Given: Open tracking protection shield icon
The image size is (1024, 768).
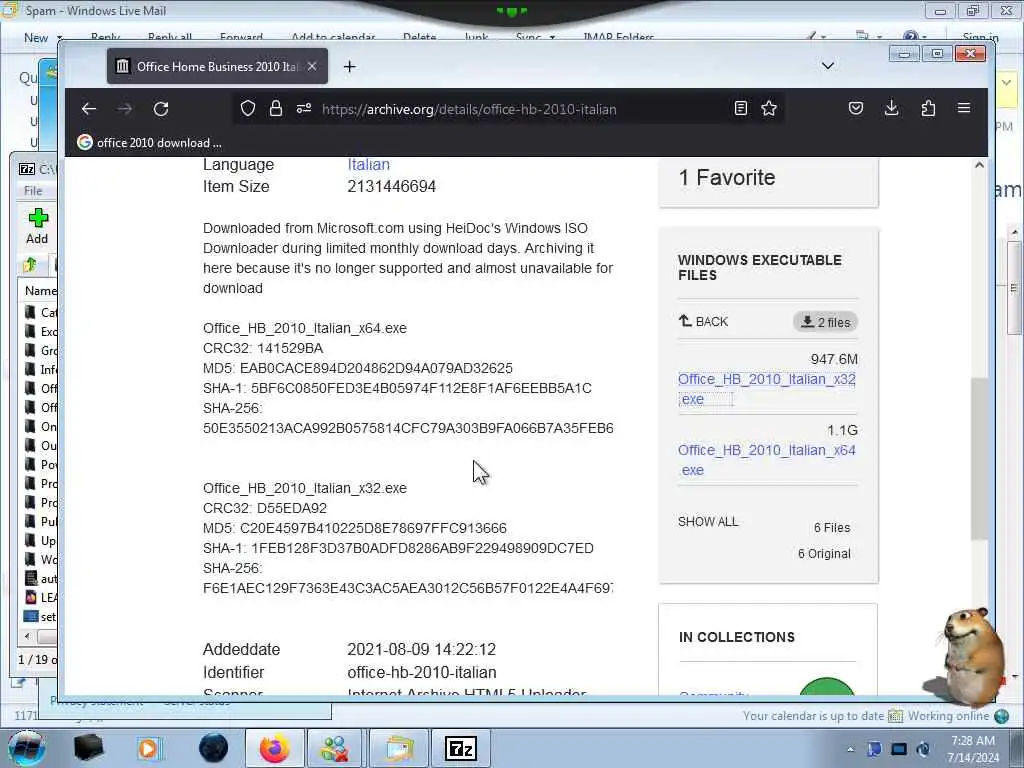Looking at the screenshot, I should tap(248, 108).
